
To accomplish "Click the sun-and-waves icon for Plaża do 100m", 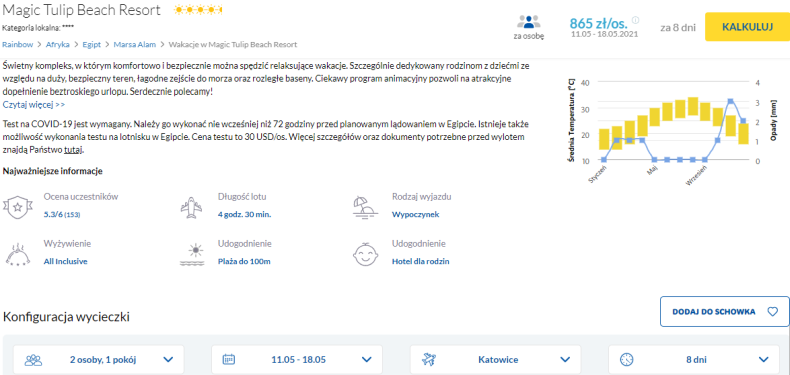I will [191, 255].
